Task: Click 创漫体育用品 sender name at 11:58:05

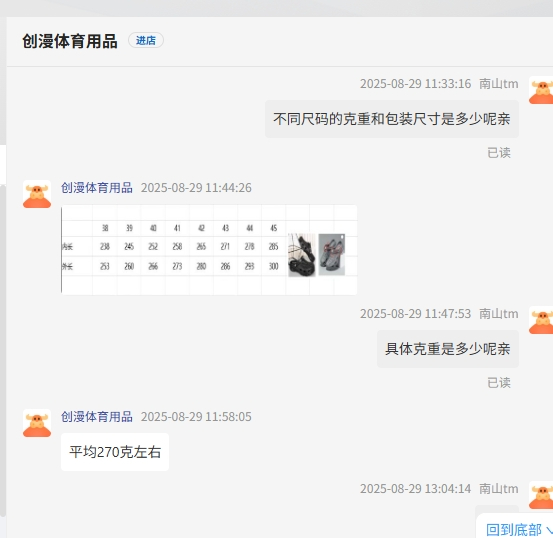Action: click(97, 417)
